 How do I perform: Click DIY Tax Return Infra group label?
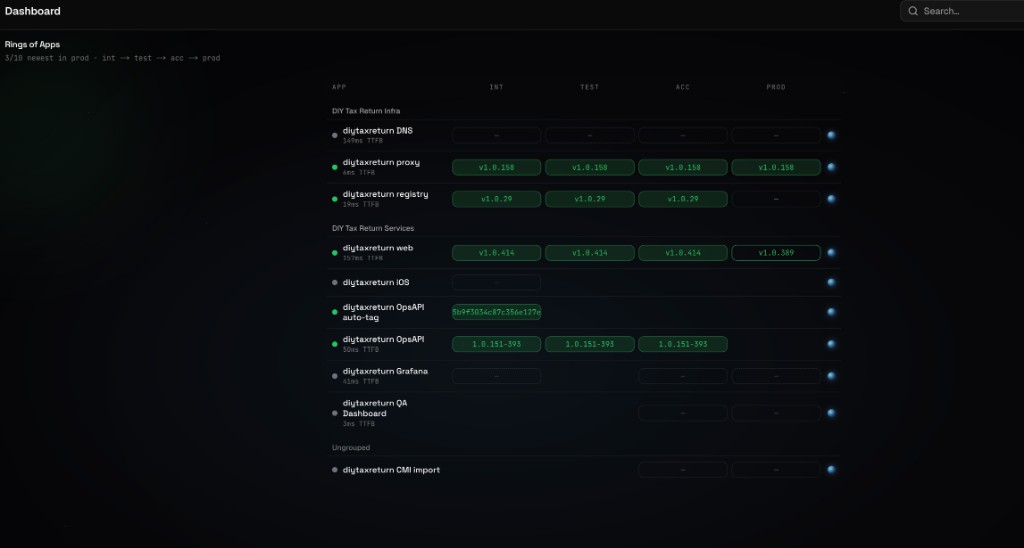pos(366,111)
